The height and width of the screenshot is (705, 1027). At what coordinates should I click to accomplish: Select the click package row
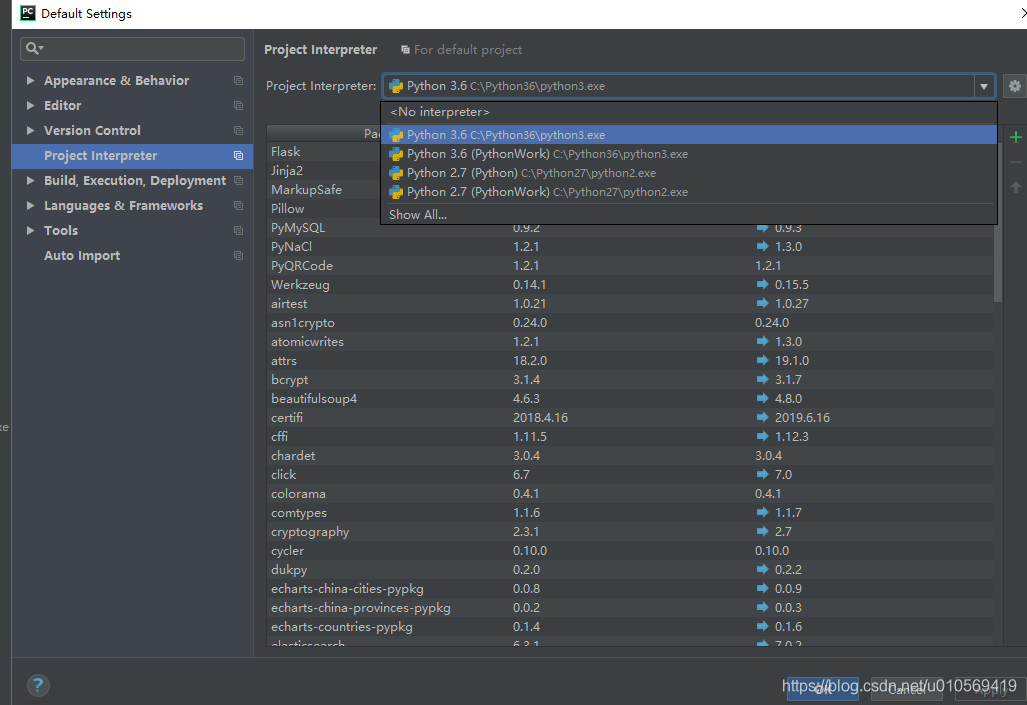coord(630,474)
